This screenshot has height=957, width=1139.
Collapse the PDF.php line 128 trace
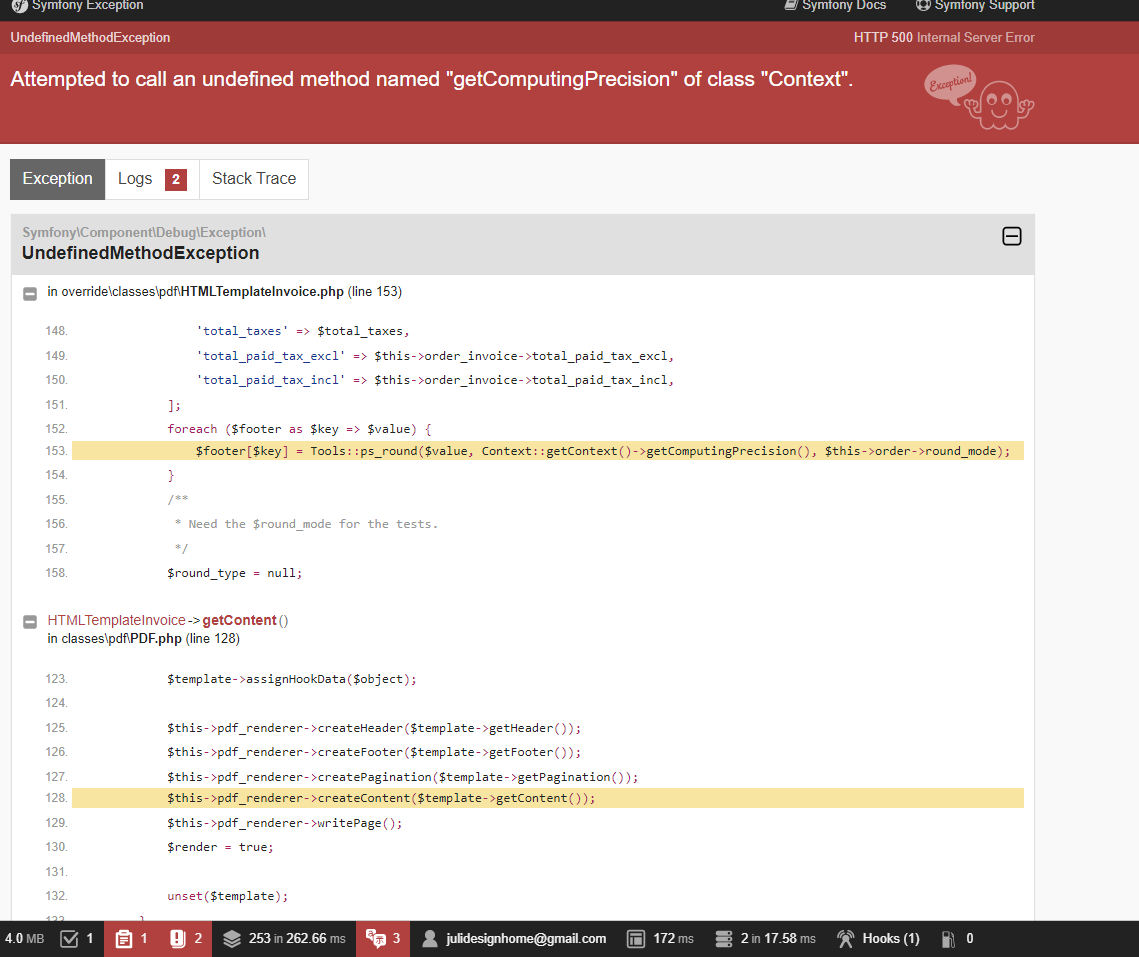pyautogui.click(x=30, y=622)
